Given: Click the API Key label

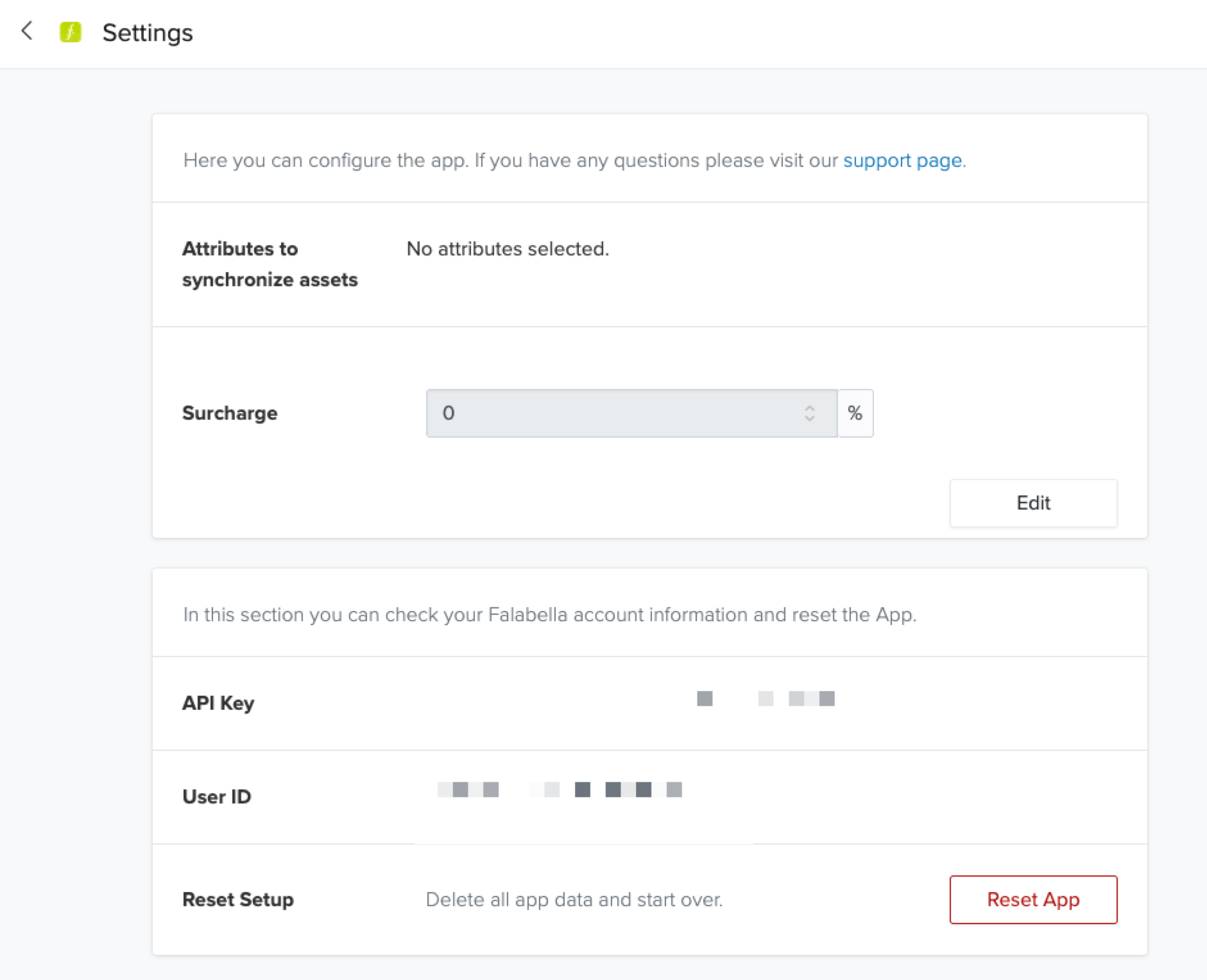Looking at the screenshot, I should [218, 703].
